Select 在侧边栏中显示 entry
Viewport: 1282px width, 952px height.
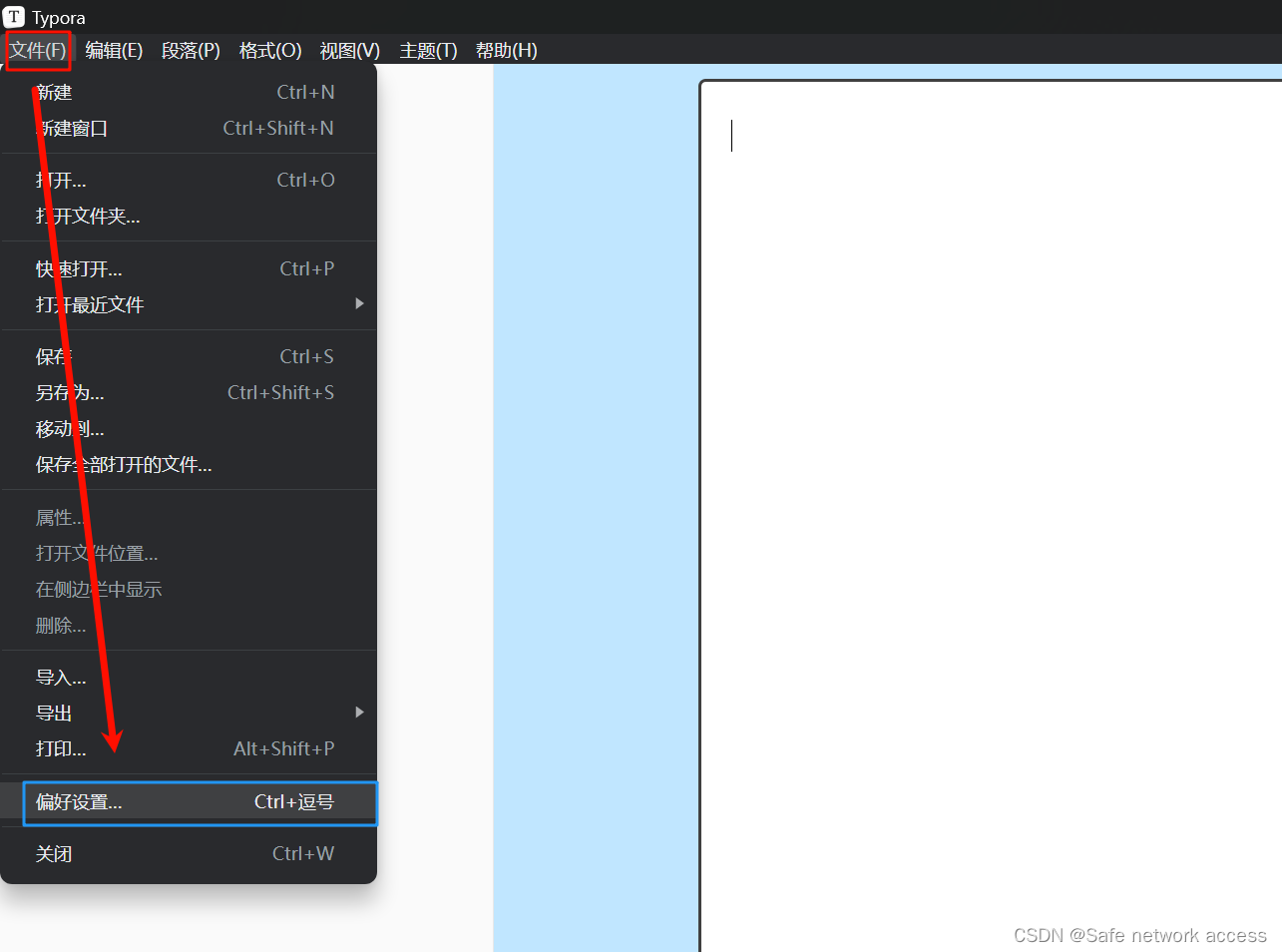coord(189,590)
